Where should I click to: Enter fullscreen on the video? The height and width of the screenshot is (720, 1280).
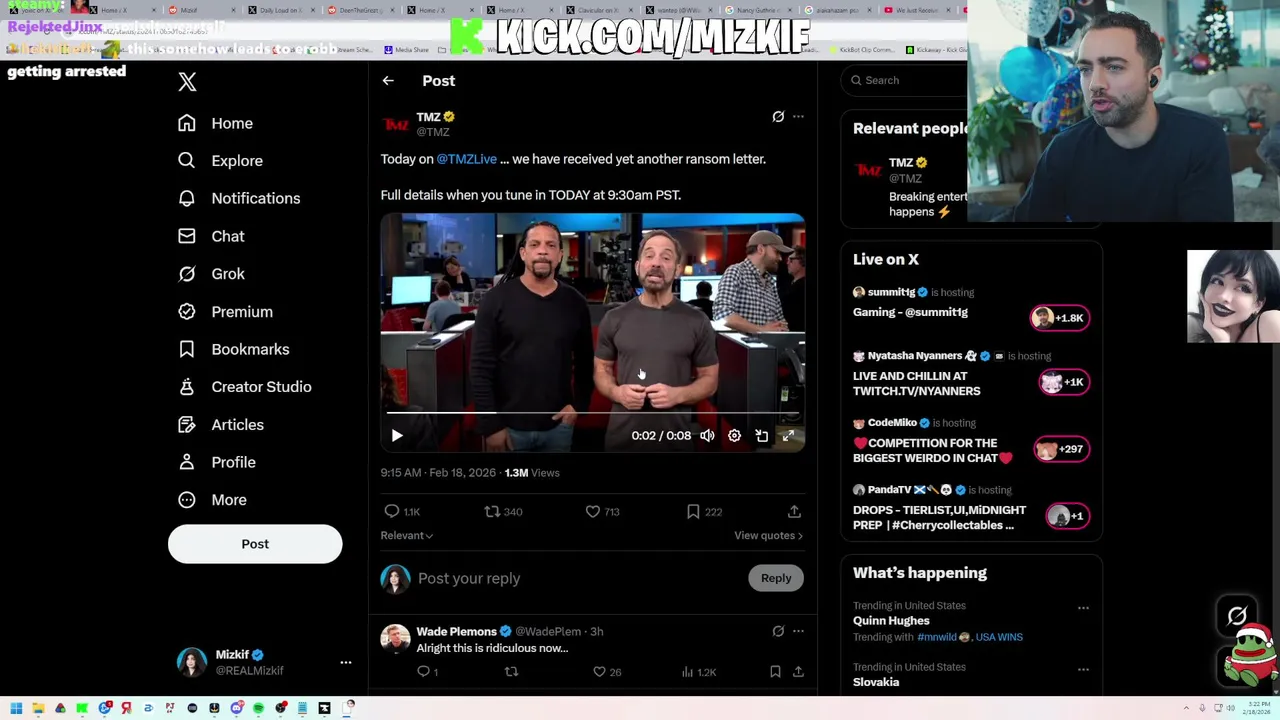[788, 436]
